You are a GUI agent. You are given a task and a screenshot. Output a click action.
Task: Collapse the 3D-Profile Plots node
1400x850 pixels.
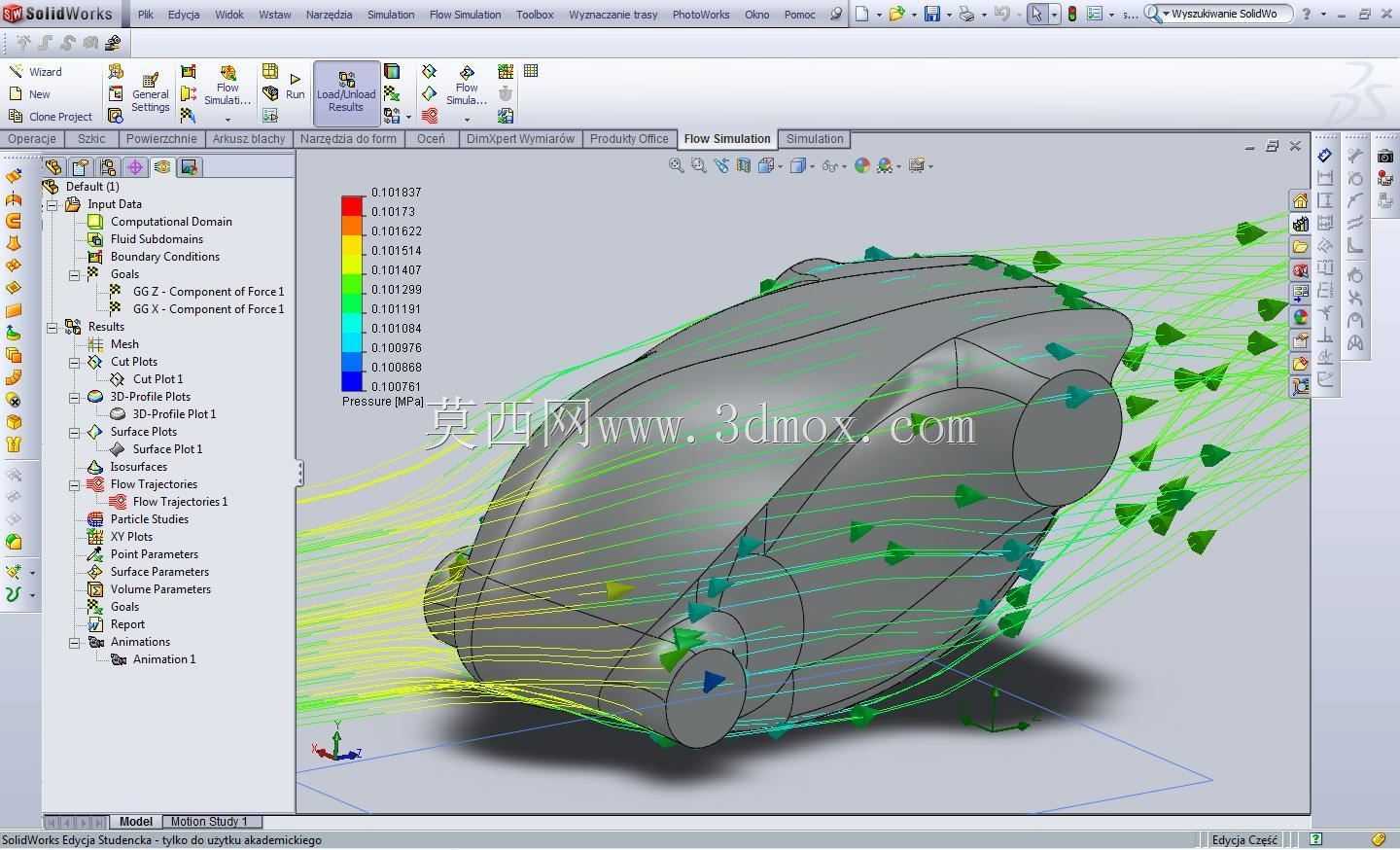[74, 397]
